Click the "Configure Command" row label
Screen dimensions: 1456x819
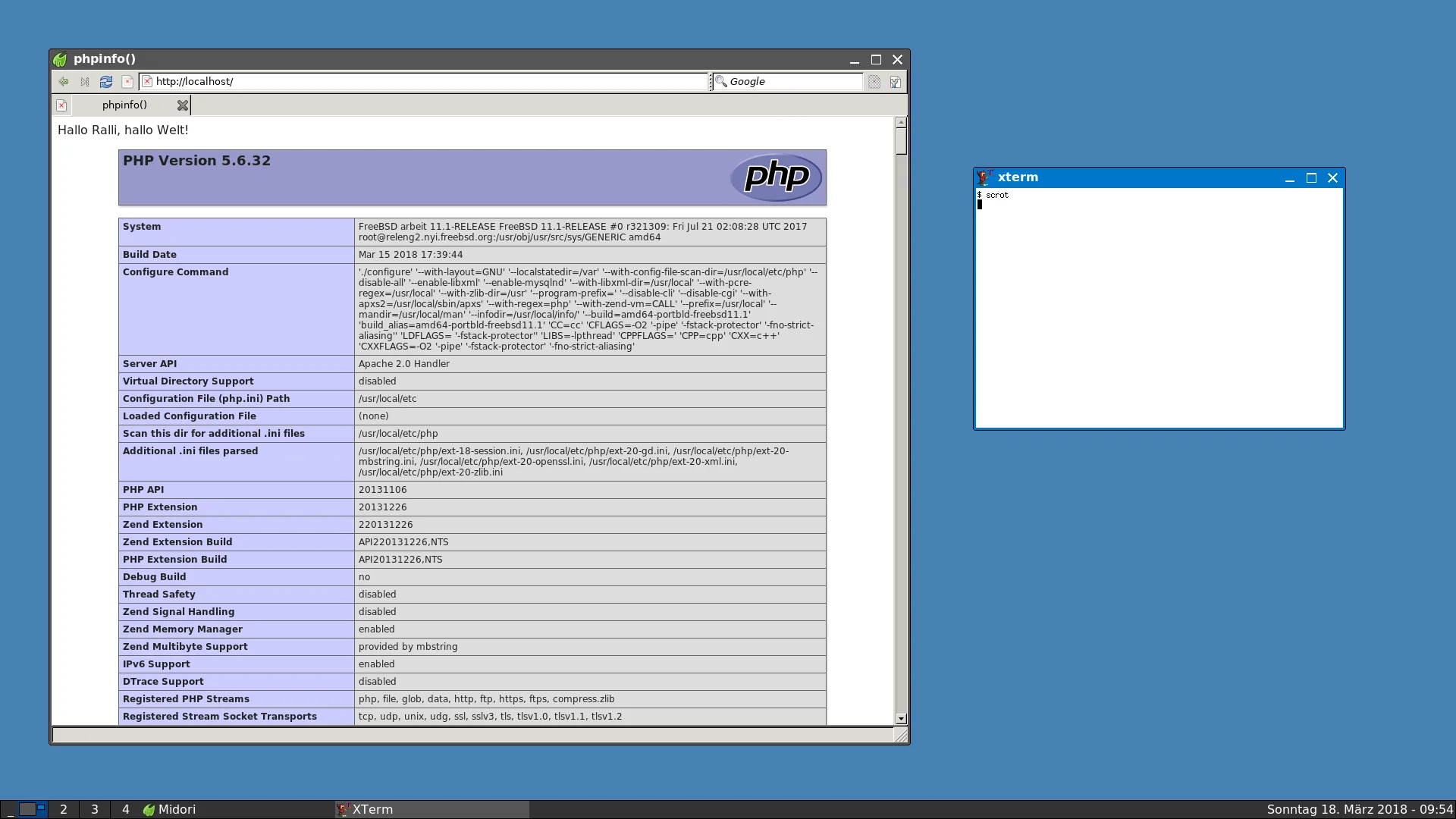[175, 272]
